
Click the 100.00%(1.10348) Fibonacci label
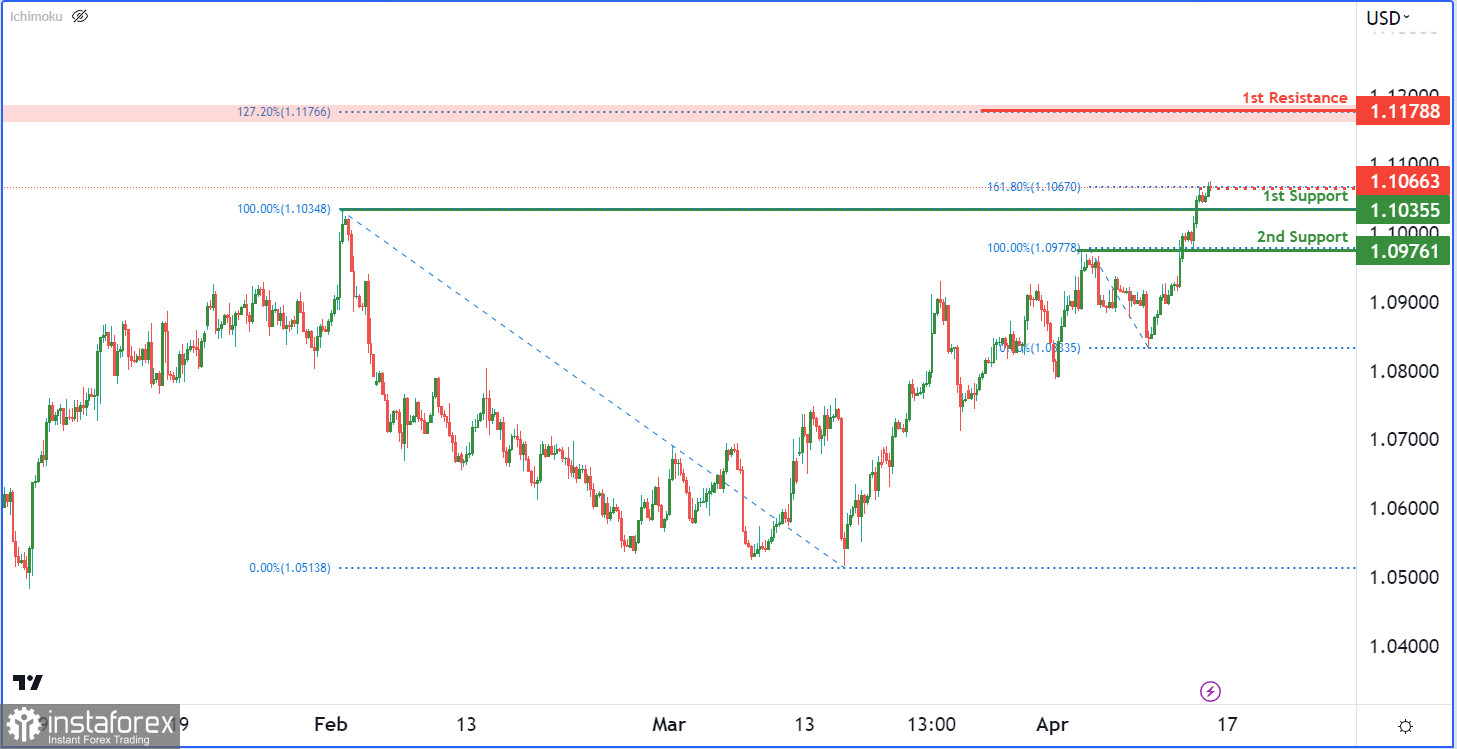pos(284,209)
